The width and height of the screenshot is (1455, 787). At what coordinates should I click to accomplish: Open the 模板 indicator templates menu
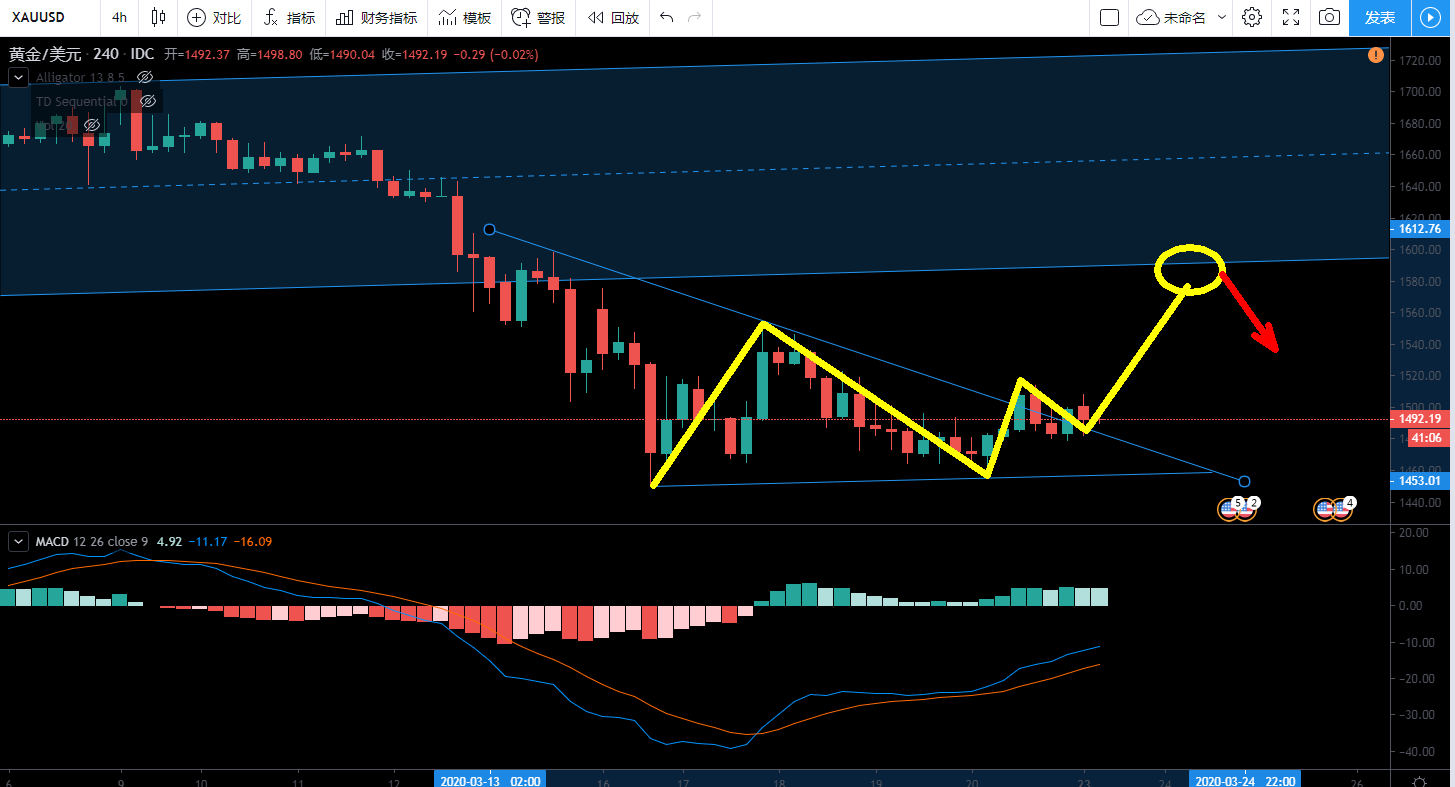[x=465, y=17]
